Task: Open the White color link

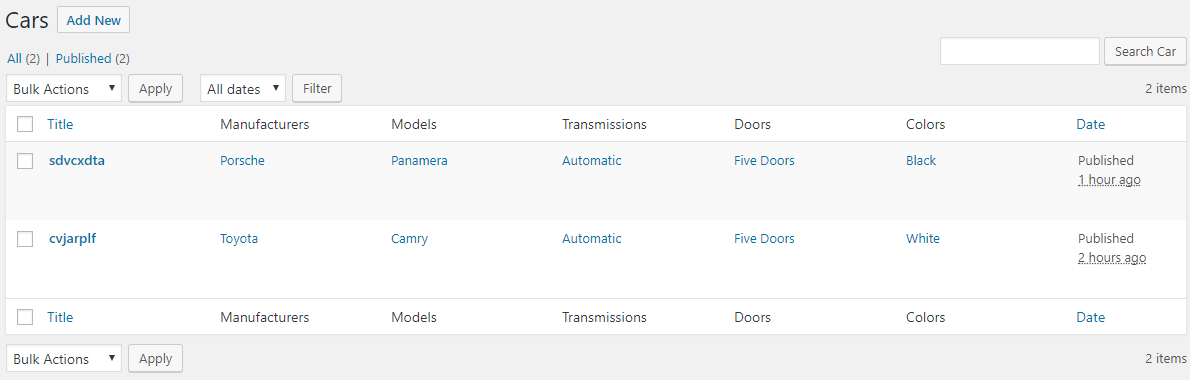Action: point(923,239)
